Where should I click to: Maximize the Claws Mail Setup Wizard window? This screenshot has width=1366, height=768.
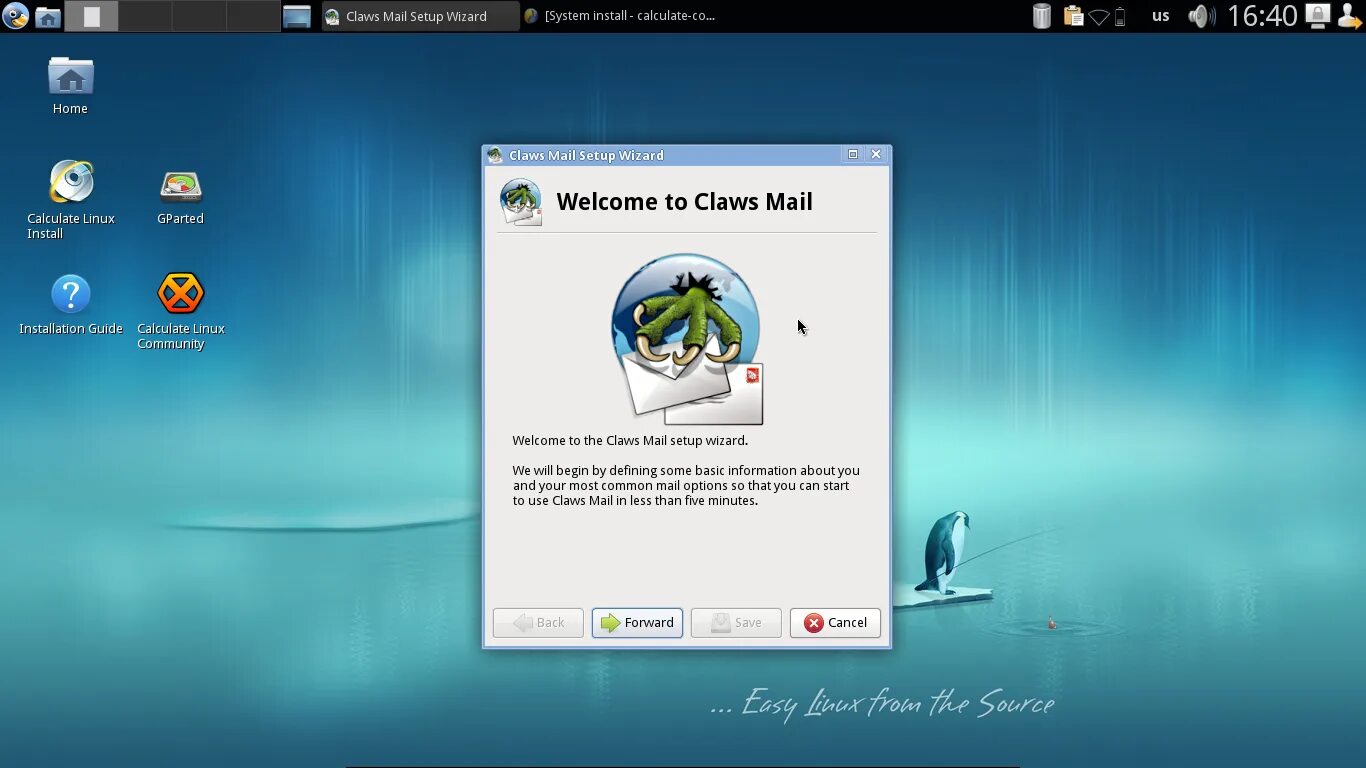[x=853, y=154]
